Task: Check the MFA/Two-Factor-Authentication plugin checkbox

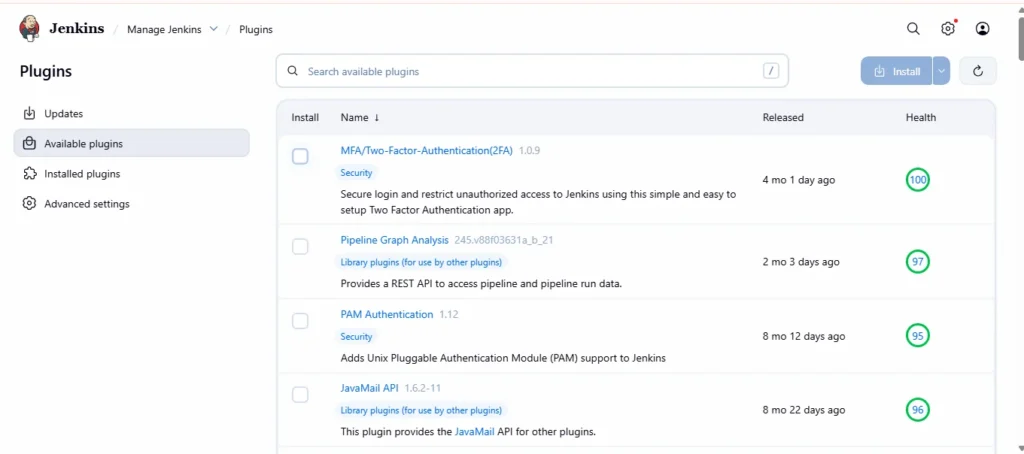Action: [300, 156]
